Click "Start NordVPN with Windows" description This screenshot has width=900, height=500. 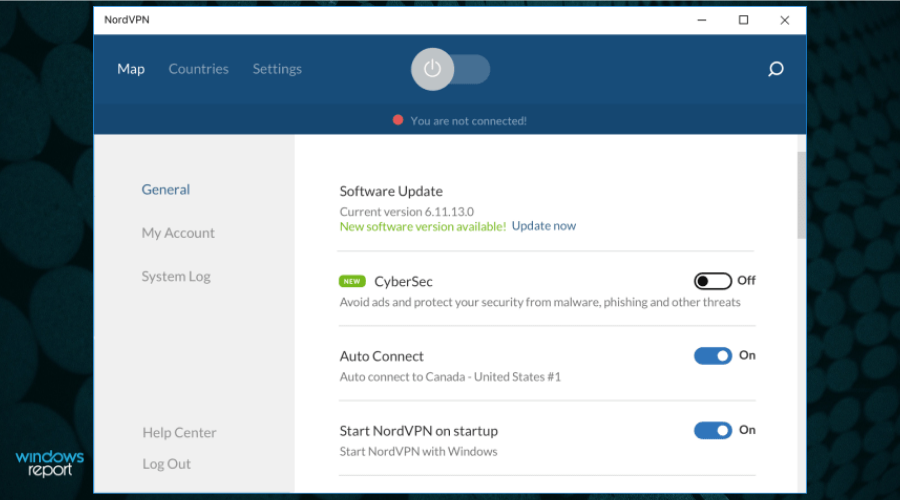tap(418, 452)
